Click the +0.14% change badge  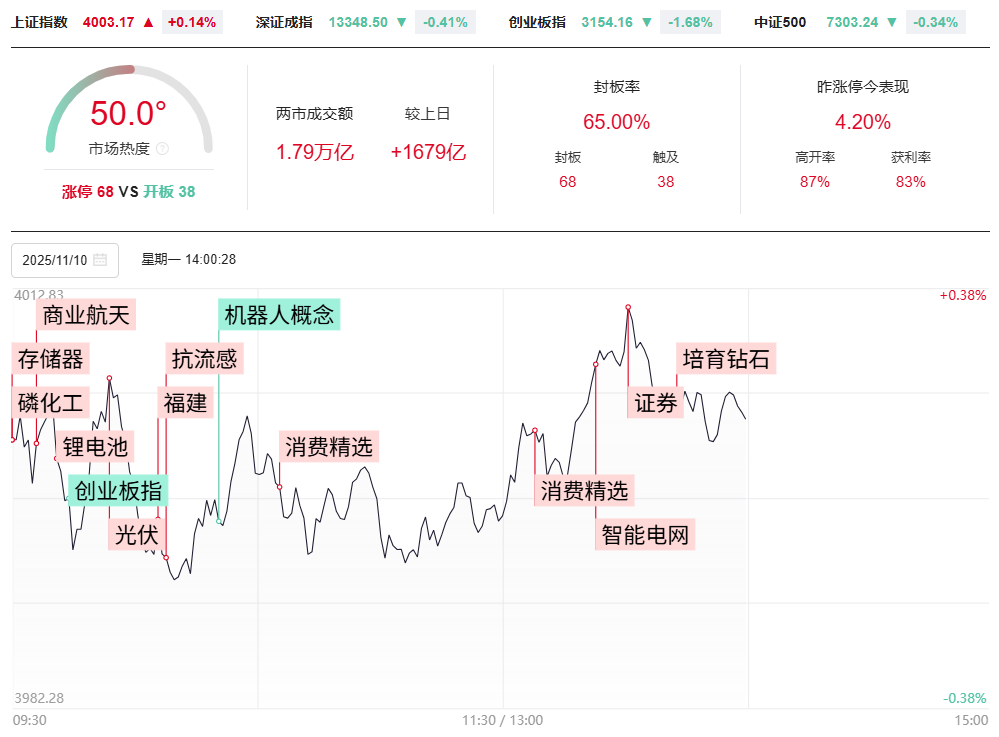(191, 22)
